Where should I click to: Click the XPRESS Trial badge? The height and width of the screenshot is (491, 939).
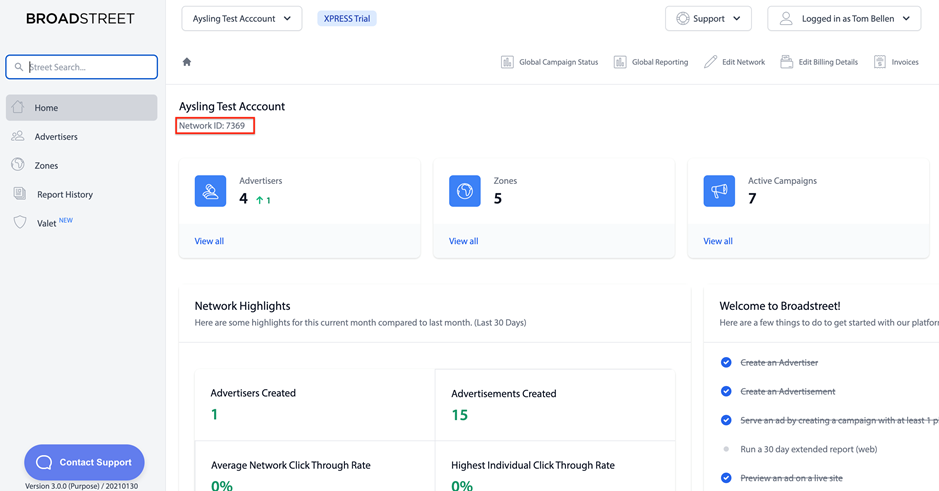[x=347, y=19]
